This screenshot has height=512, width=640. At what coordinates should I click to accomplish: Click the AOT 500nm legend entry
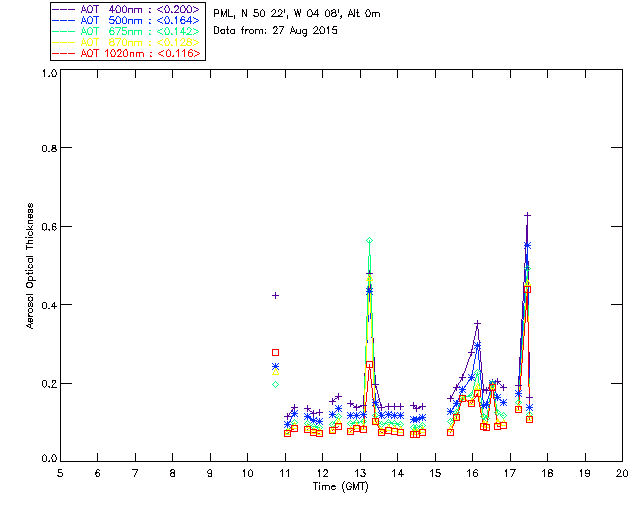[x=126, y=20]
